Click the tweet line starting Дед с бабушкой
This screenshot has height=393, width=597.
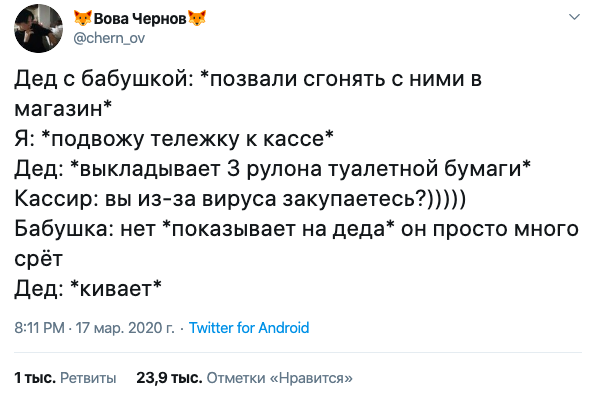[248, 79]
